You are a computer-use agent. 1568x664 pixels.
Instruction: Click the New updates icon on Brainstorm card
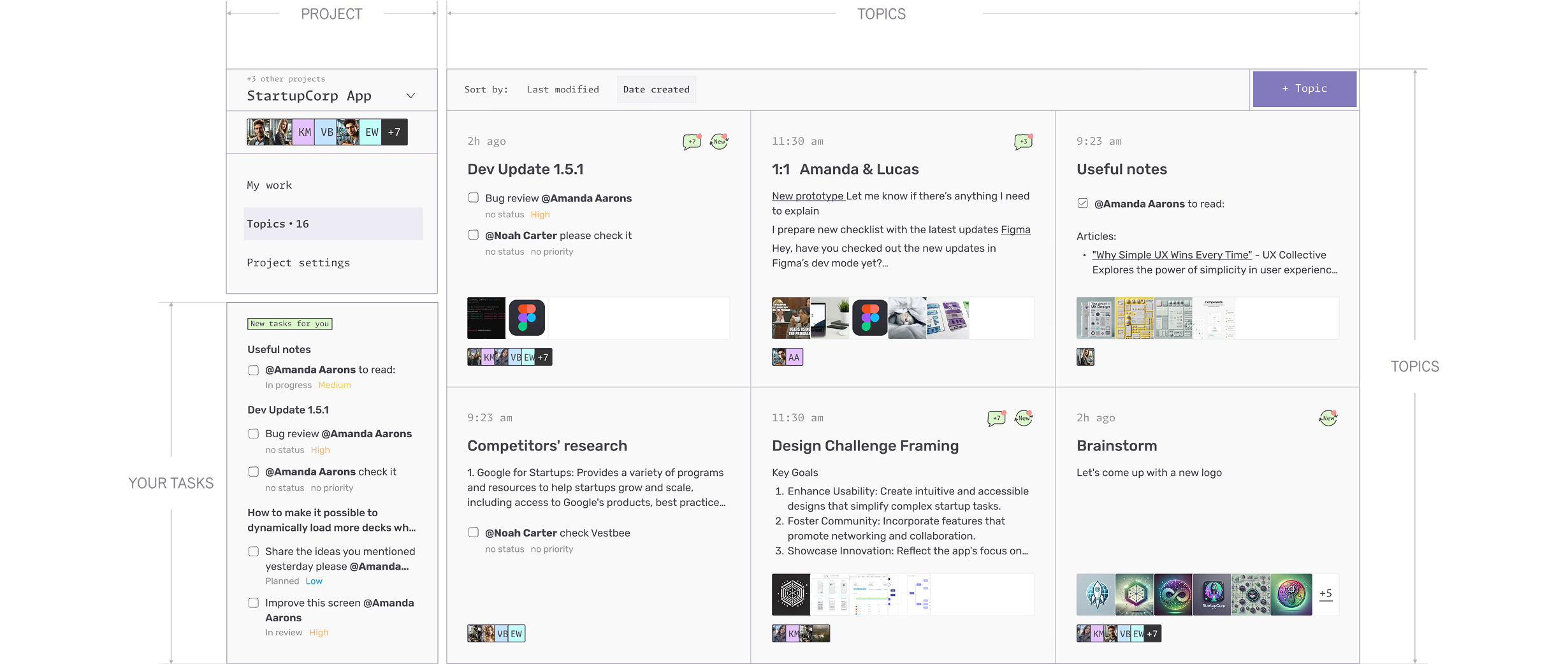[x=1328, y=418]
